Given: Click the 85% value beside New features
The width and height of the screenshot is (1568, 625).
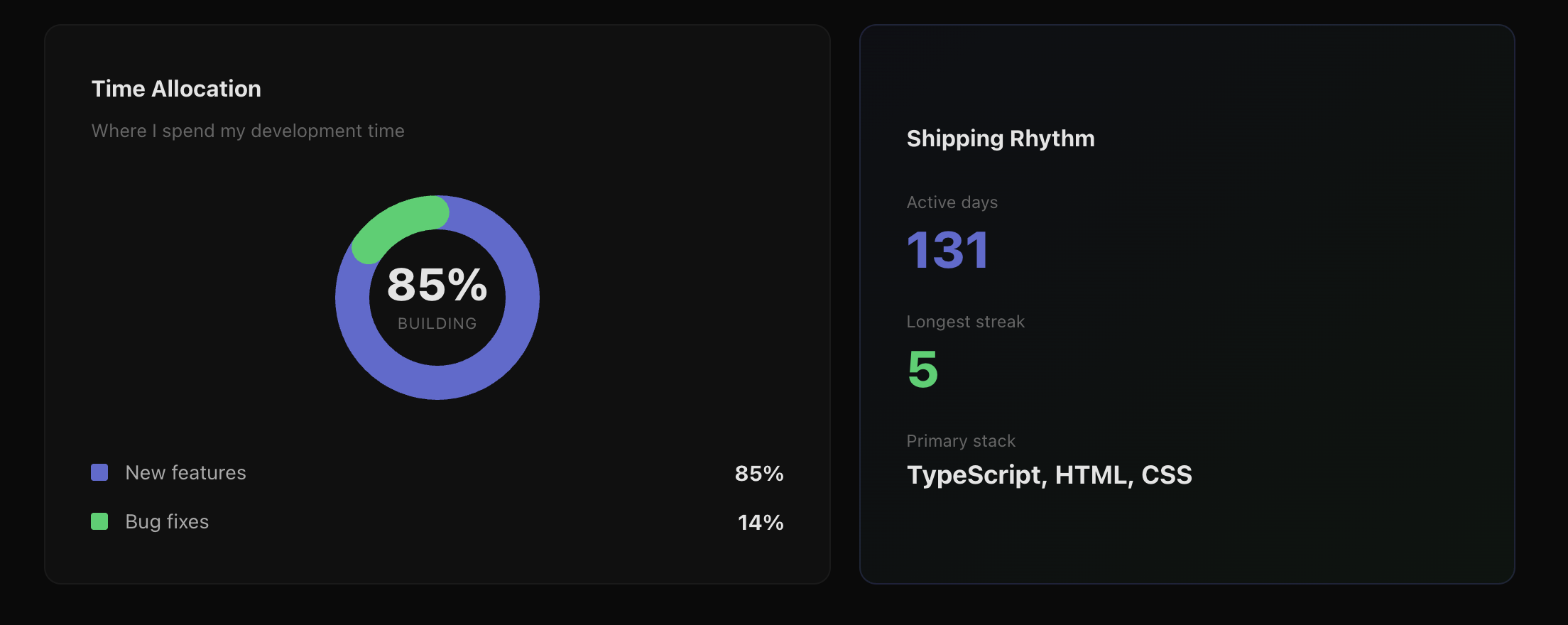Looking at the screenshot, I should 759,472.
